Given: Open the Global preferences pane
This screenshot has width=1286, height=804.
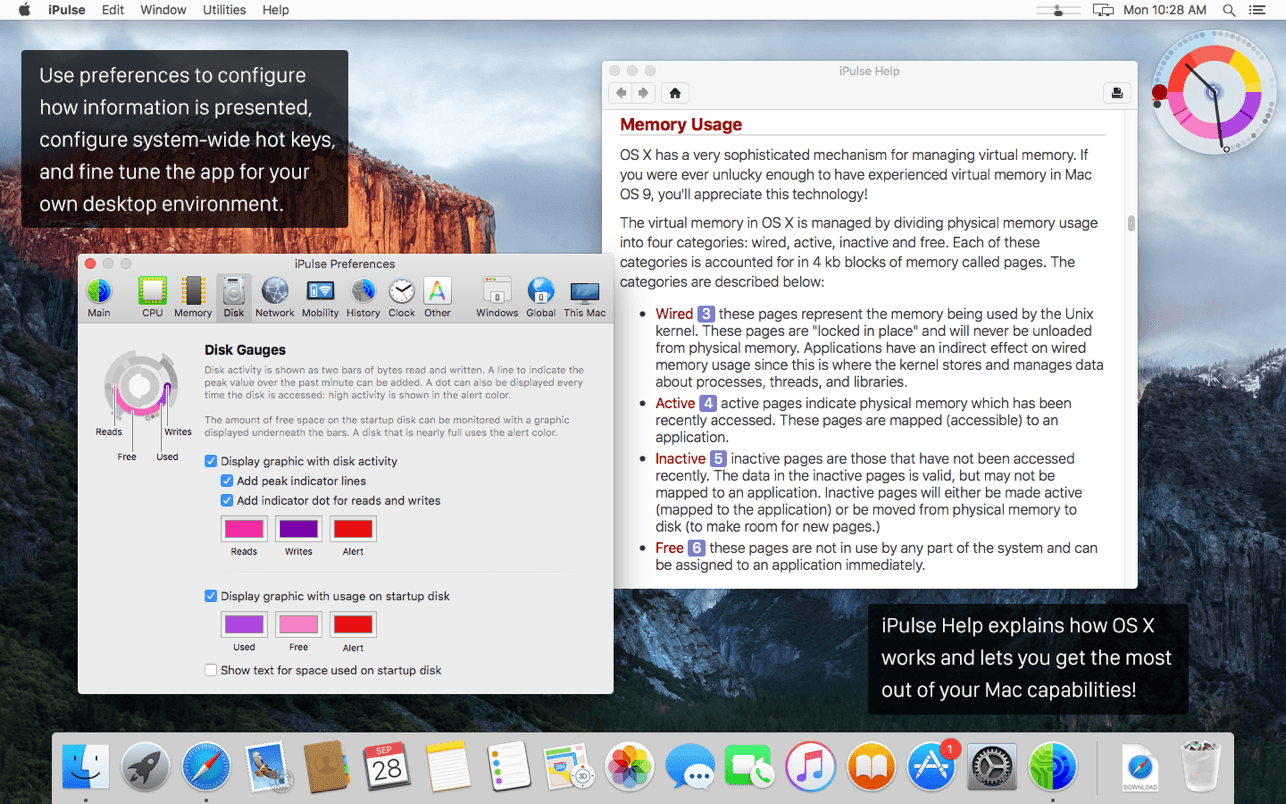Looking at the screenshot, I should (540, 297).
